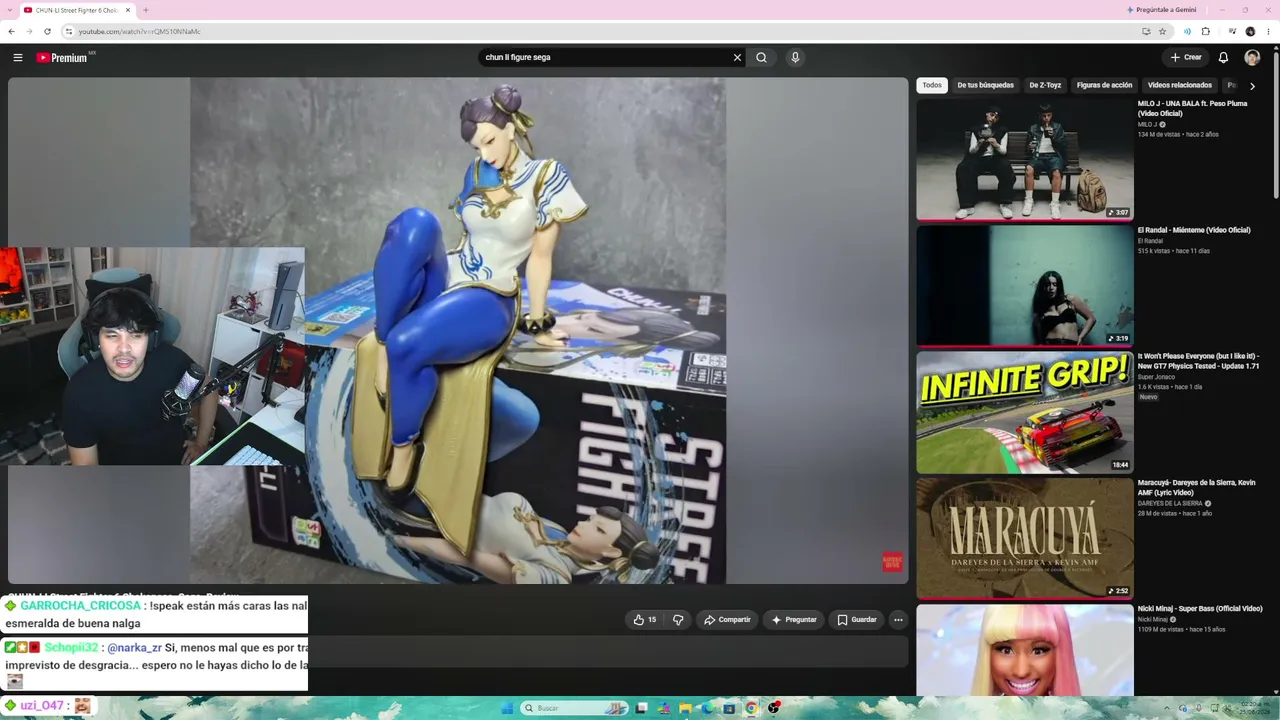Open the three-dot more actions menu below video
Screen dimensions: 1280x720
(x=898, y=620)
